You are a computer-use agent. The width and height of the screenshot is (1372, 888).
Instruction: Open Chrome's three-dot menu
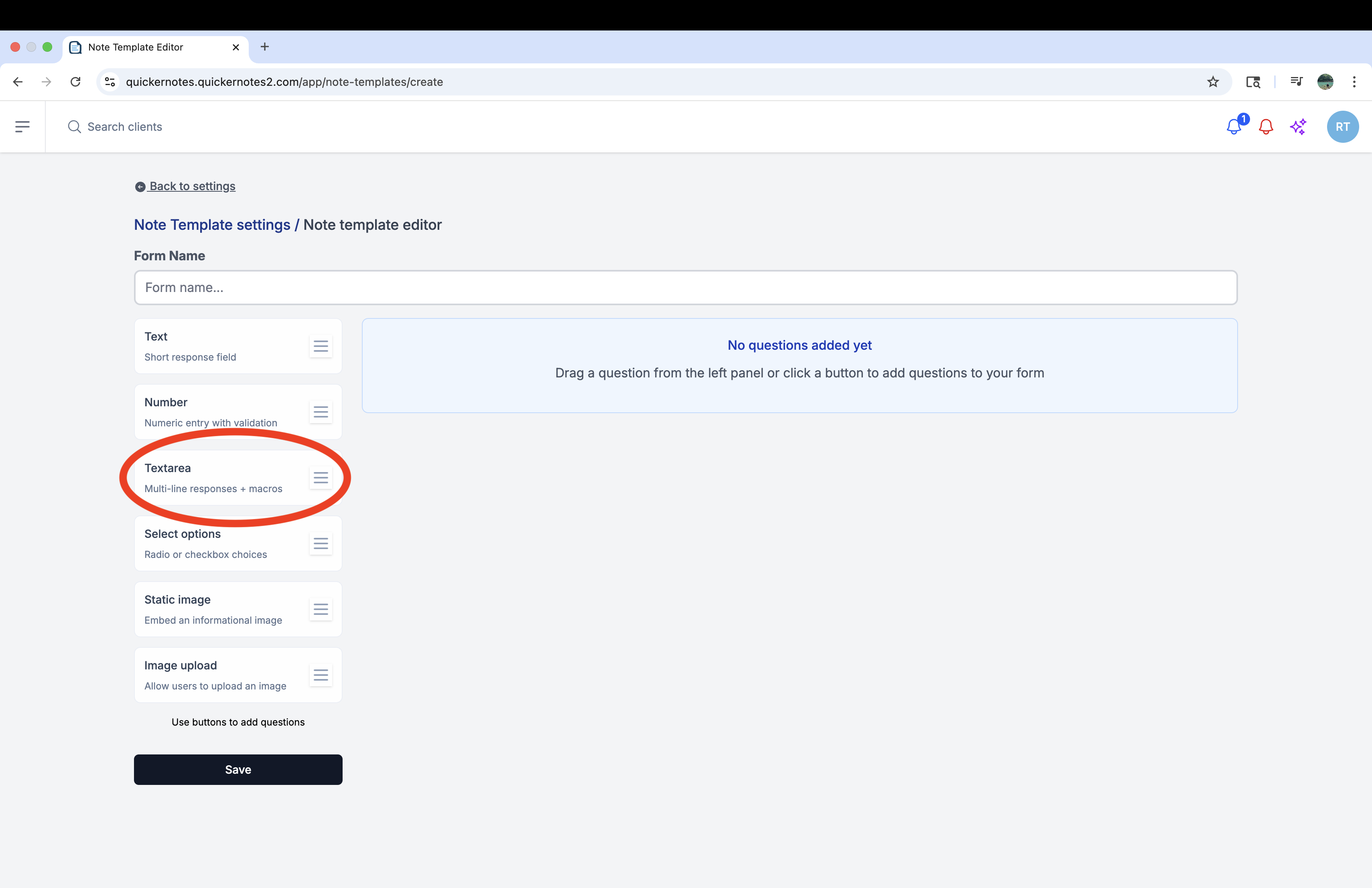1354,82
